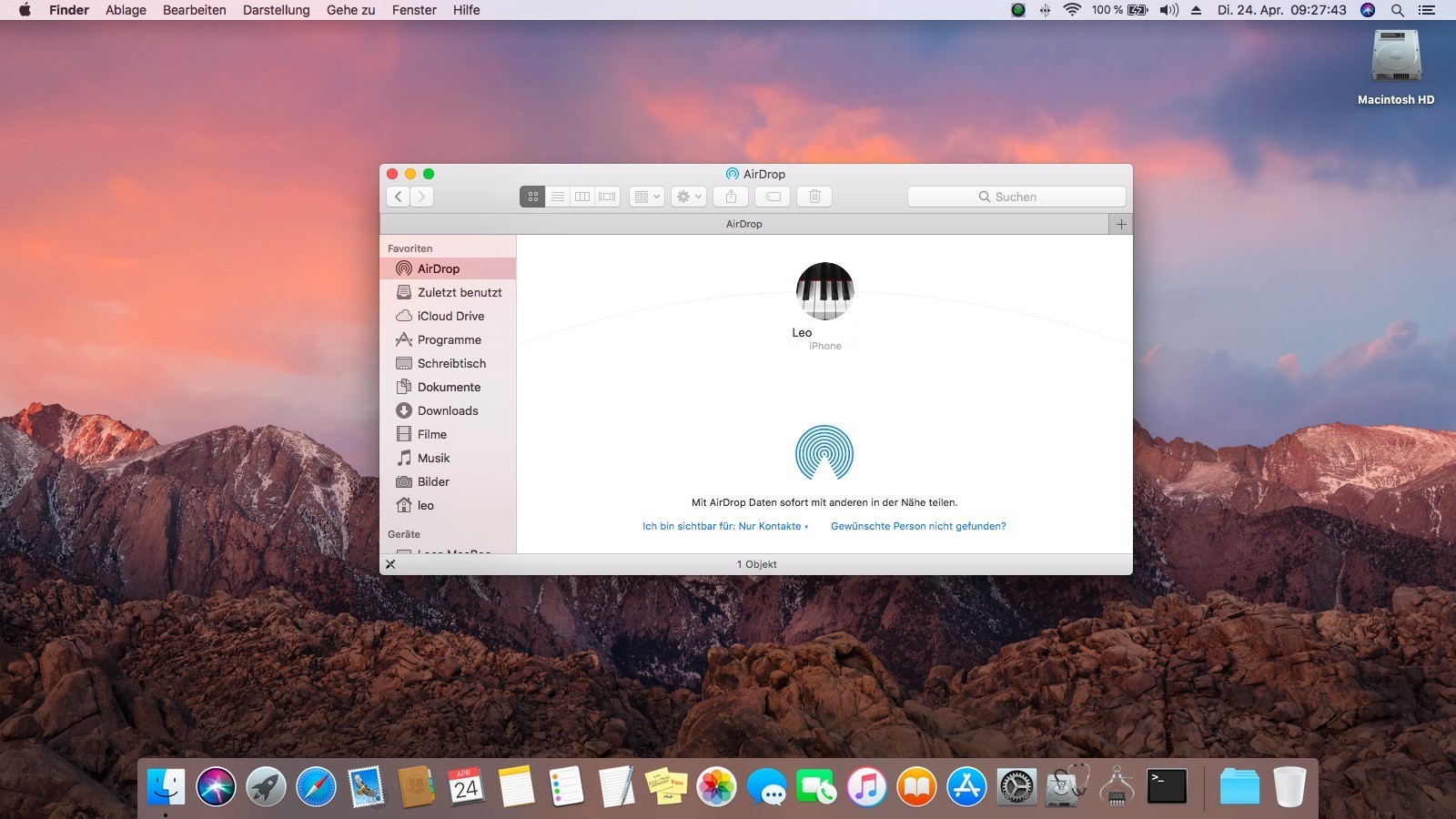1456x819 pixels.
Task: Open Downloads in the sidebar
Action: click(448, 410)
